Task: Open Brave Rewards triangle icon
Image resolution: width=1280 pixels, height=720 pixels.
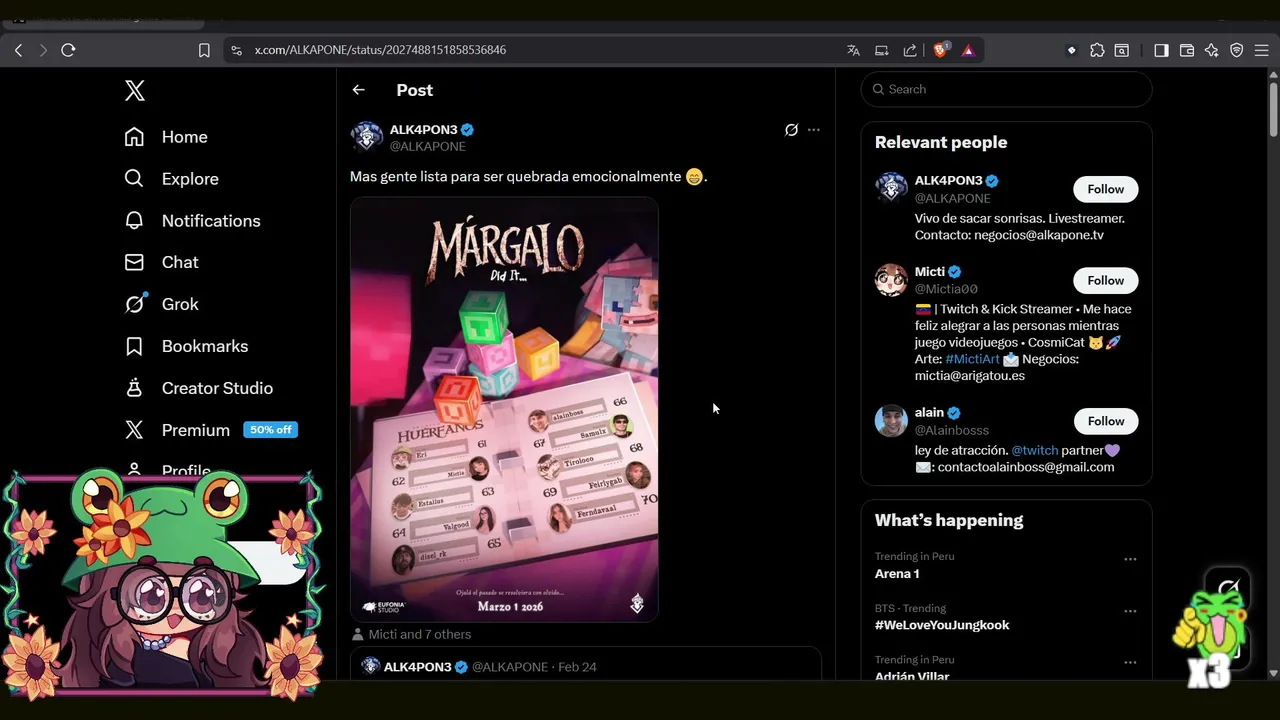Action: [968, 50]
